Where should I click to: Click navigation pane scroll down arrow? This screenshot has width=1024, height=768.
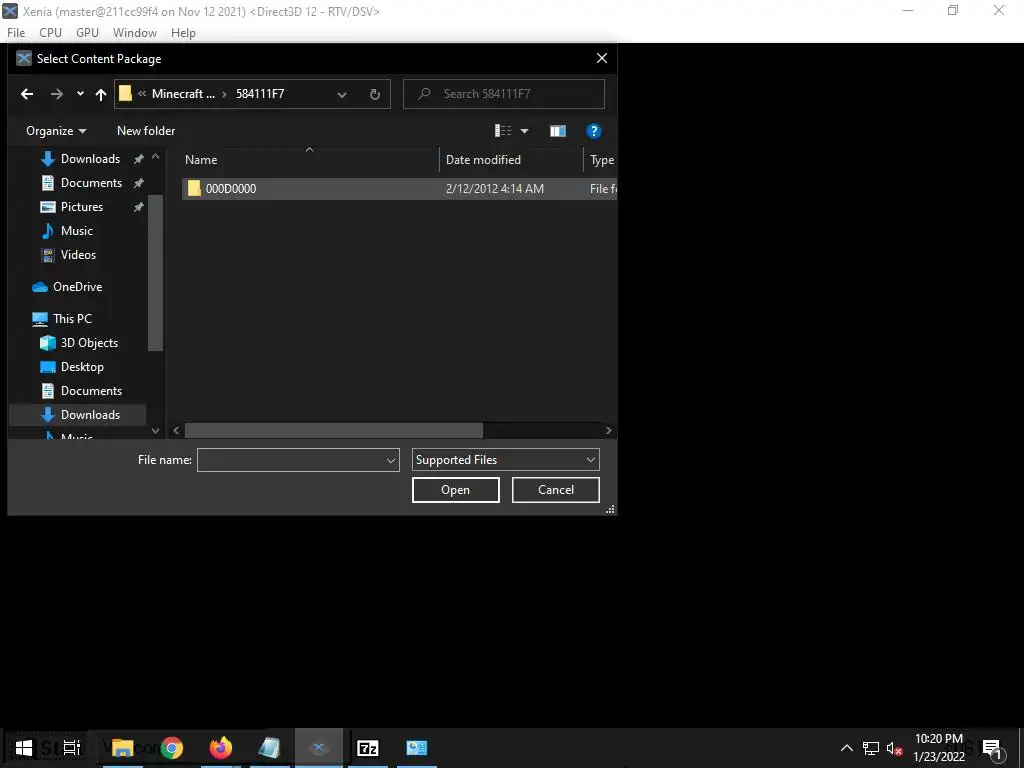click(155, 431)
